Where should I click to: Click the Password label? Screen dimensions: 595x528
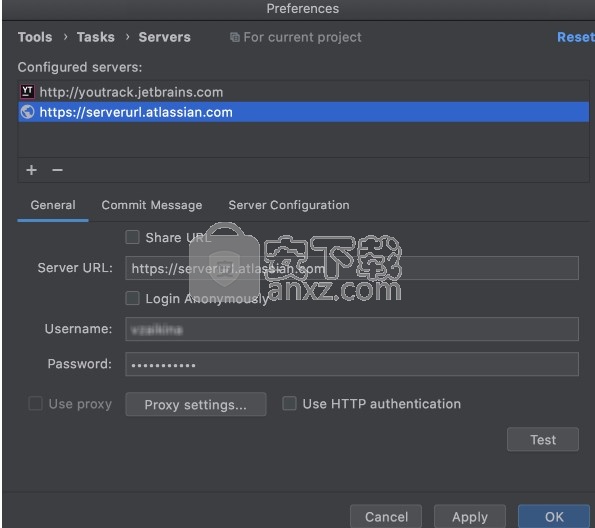point(79,364)
